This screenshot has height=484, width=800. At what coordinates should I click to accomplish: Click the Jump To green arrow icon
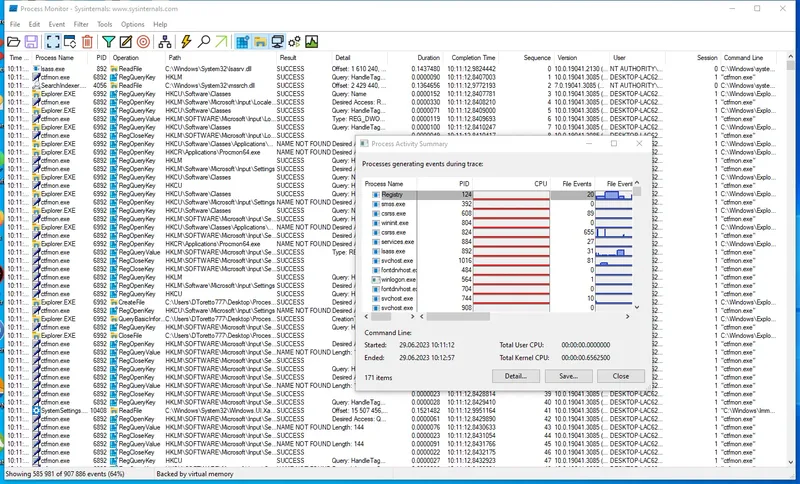pos(221,42)
